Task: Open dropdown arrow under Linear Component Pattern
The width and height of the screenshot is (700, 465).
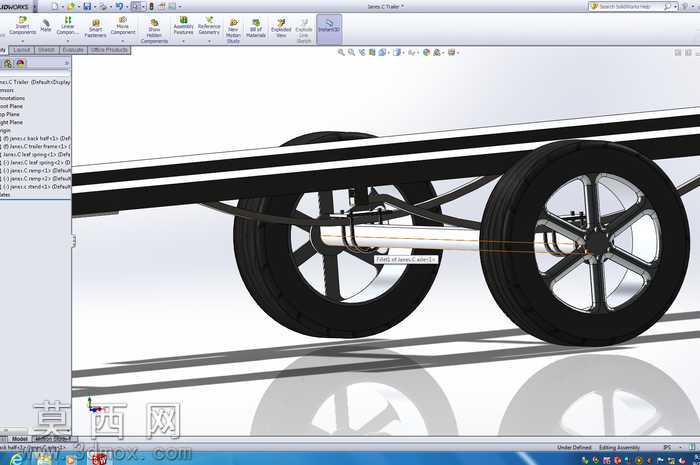Action: pyautogui.click(x=67, y=41)
